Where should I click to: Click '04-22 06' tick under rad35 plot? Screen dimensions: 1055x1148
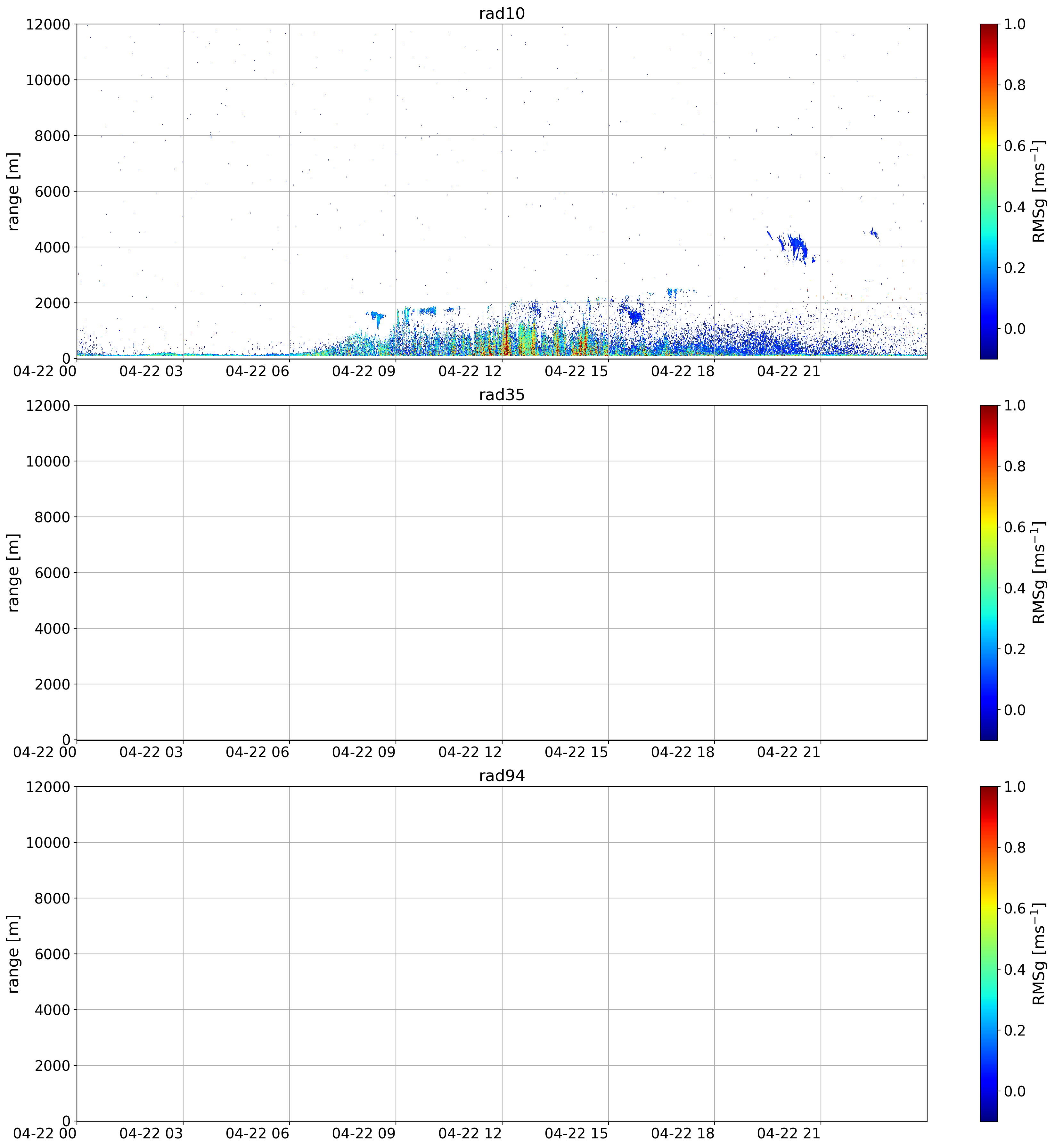click(x=258, y=753)
